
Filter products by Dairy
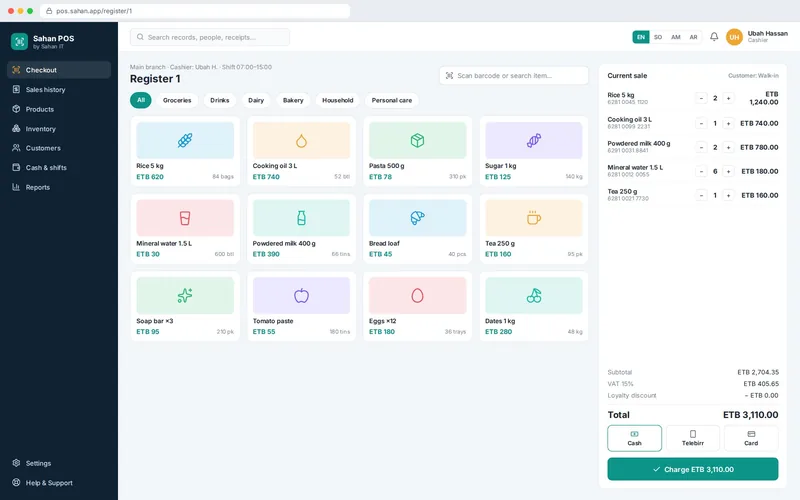[256, 100]
